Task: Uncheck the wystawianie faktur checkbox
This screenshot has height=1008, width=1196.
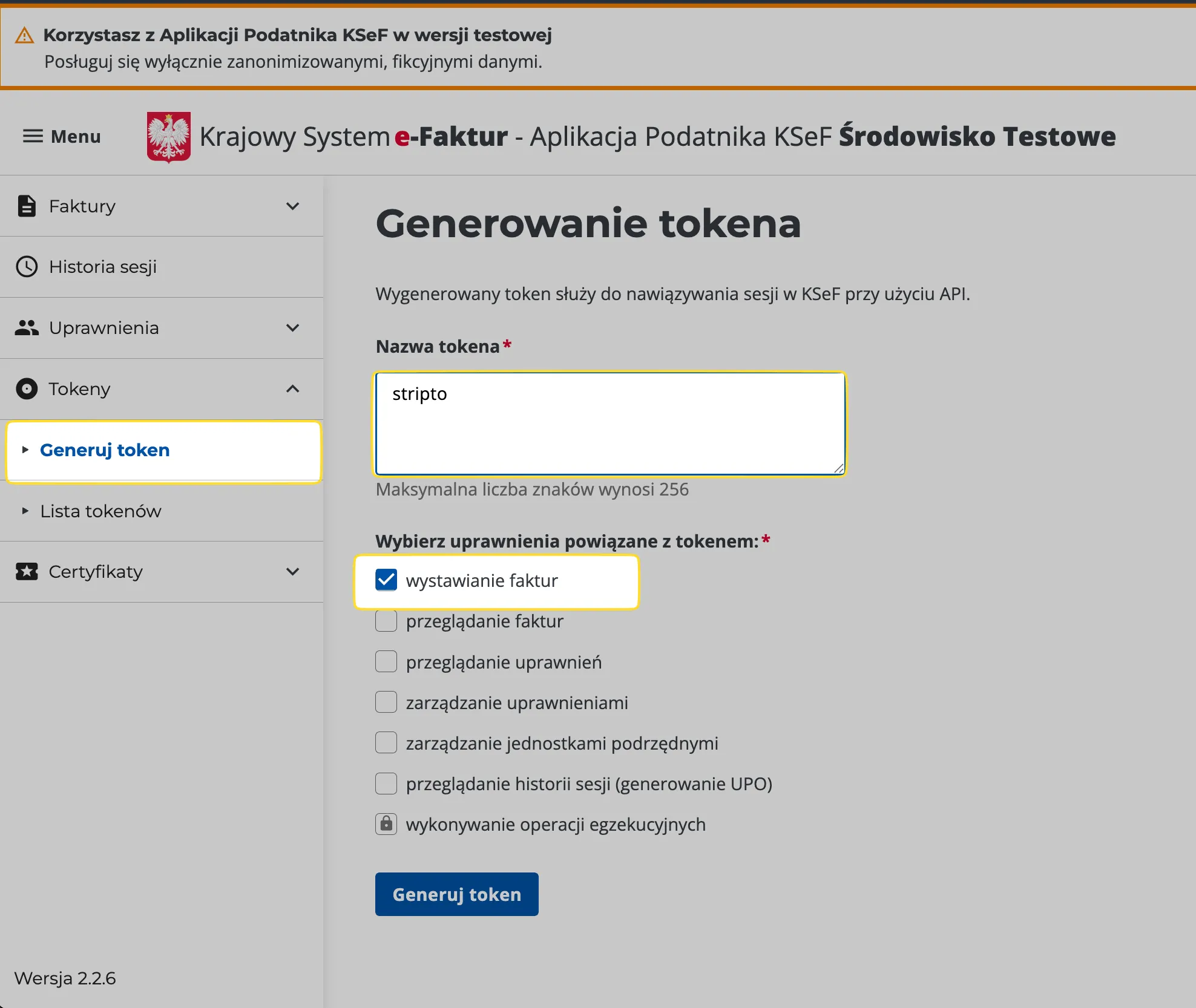Action: coord(386,580)
